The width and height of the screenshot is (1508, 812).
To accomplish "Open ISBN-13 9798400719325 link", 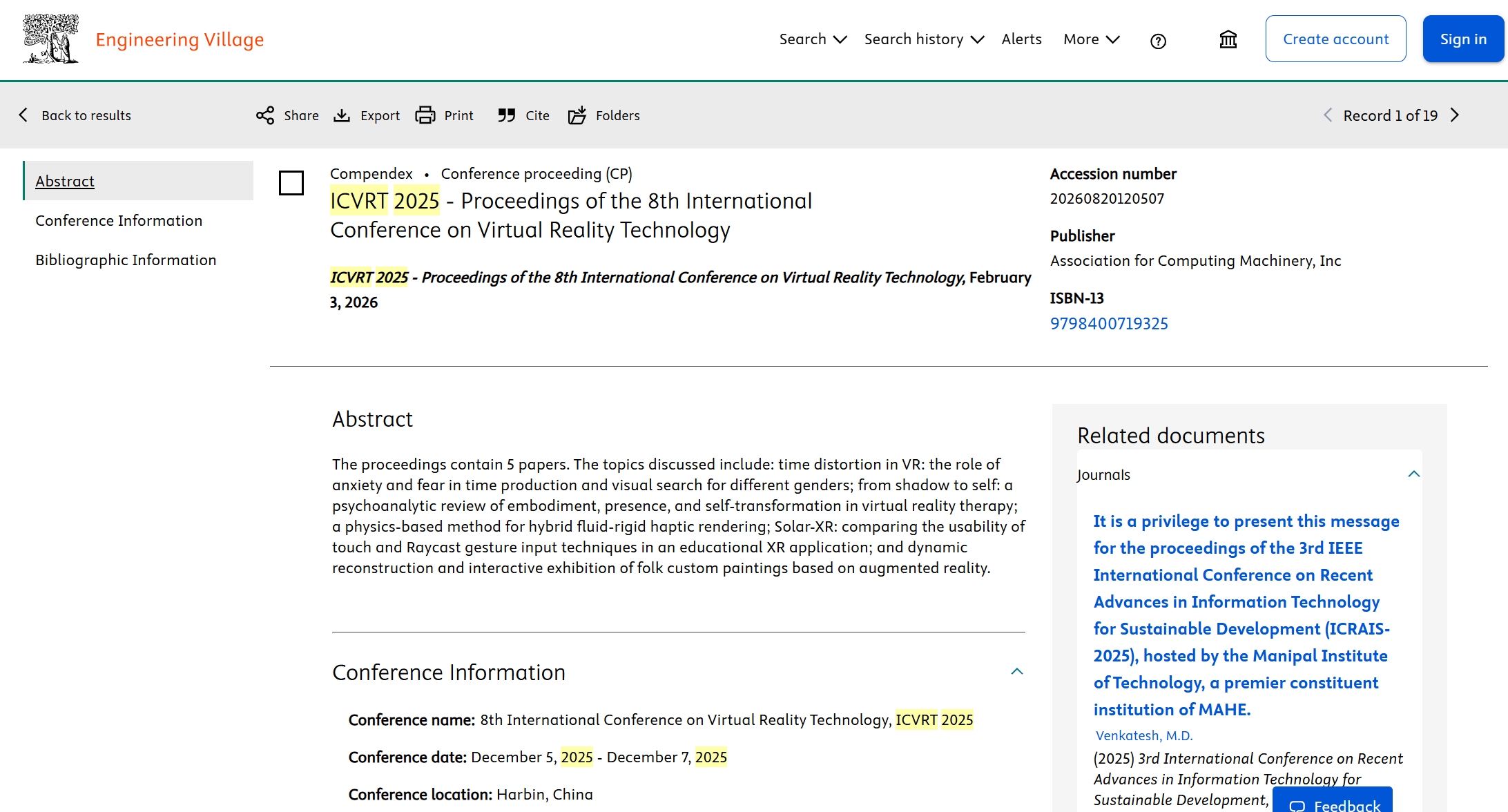I will (x=1109, y=323).
